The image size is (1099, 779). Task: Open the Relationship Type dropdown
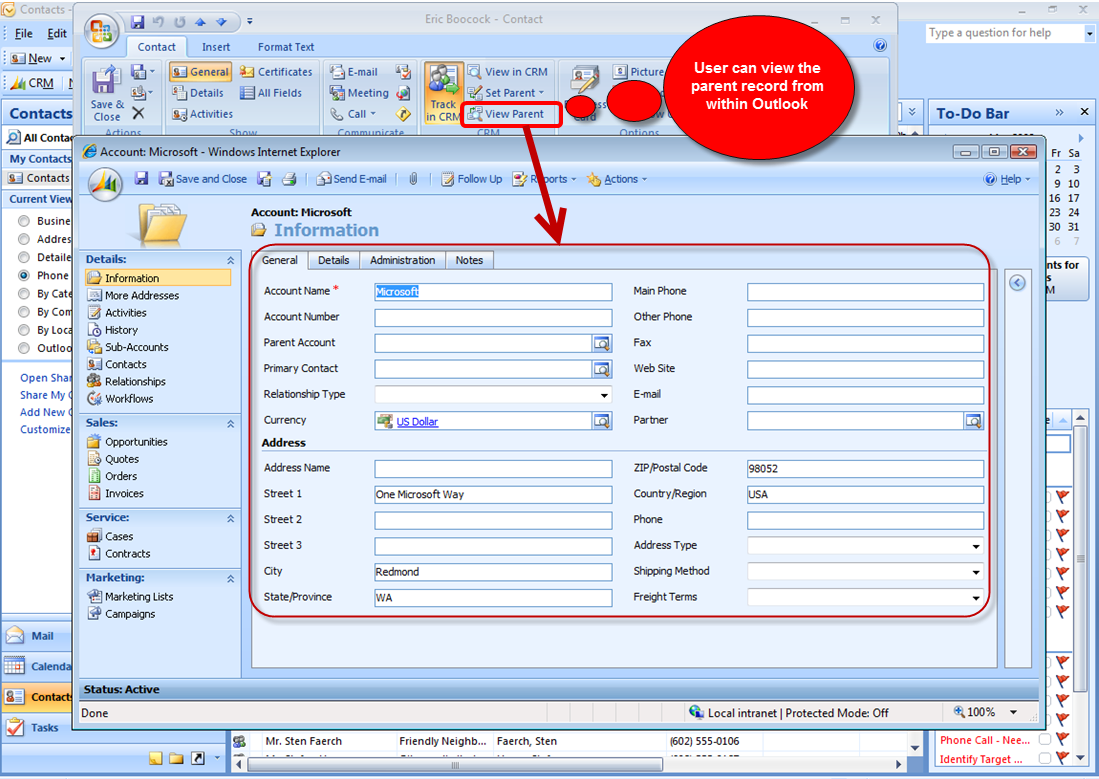(x=603, y=395)
